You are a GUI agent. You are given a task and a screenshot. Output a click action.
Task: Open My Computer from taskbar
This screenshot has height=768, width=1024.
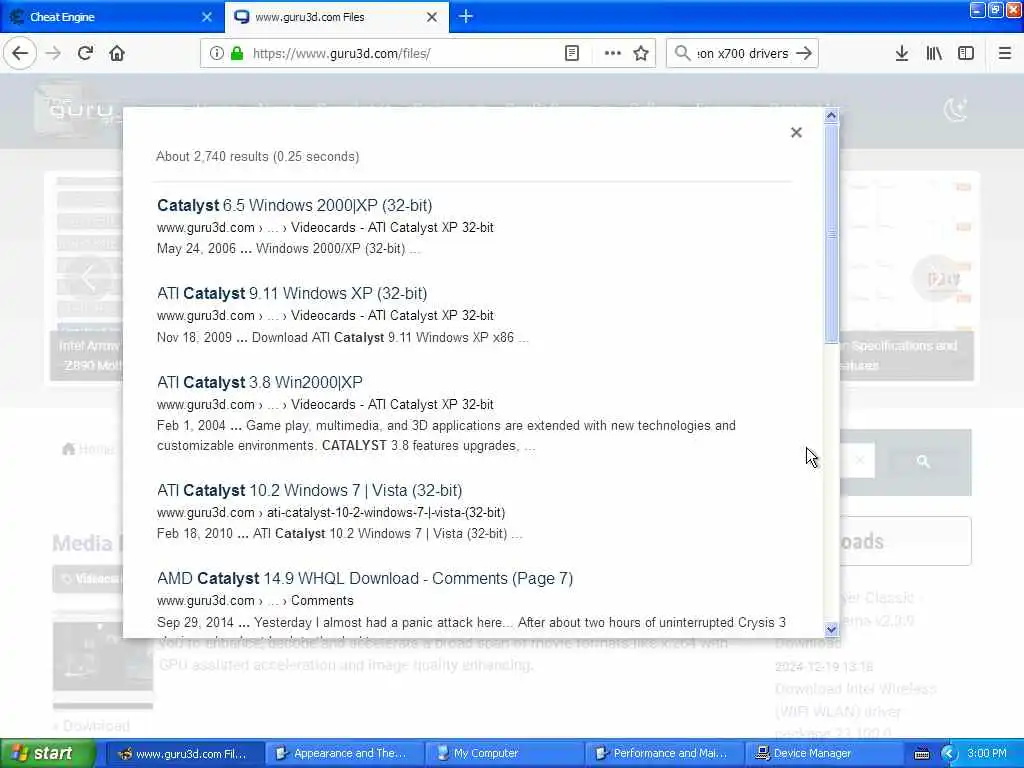click(x=504, y=754)
